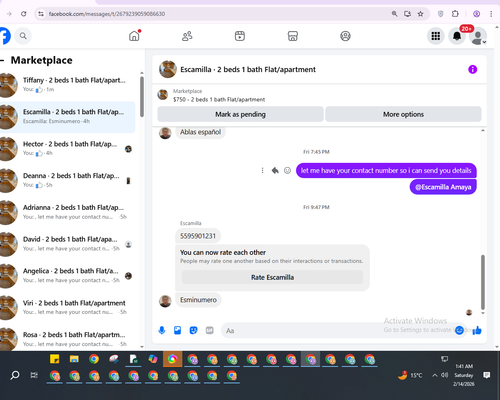Attach a photo file icon
The height and width of the screenshot is (400, 500).
coord(178,330)
